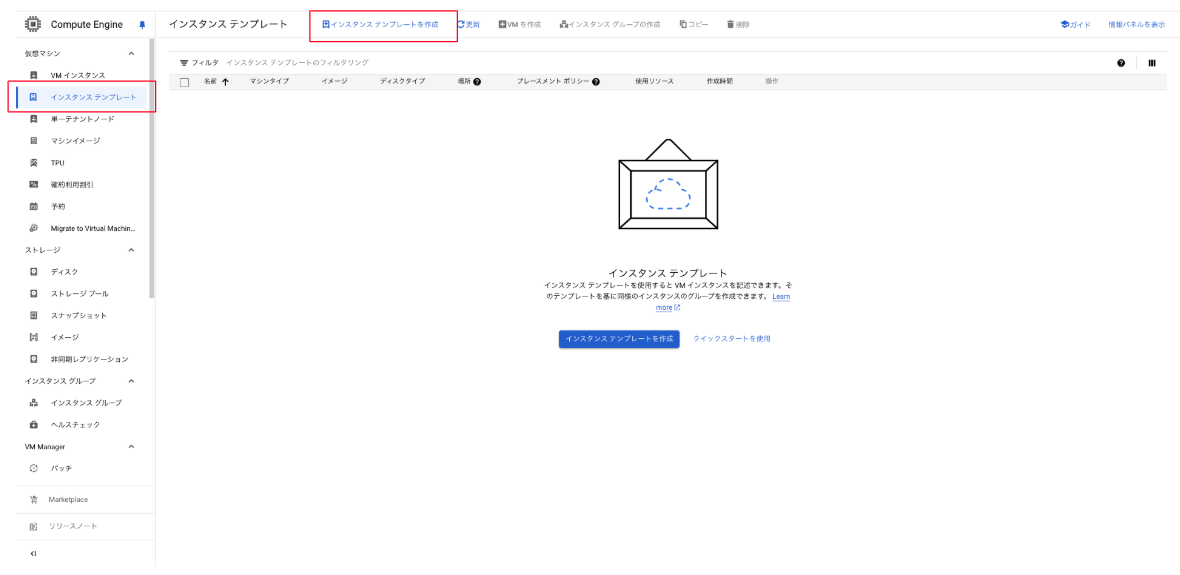1180x575 pixels.
Task: Click the リリースノート icon
Action: tap(33, 526)
